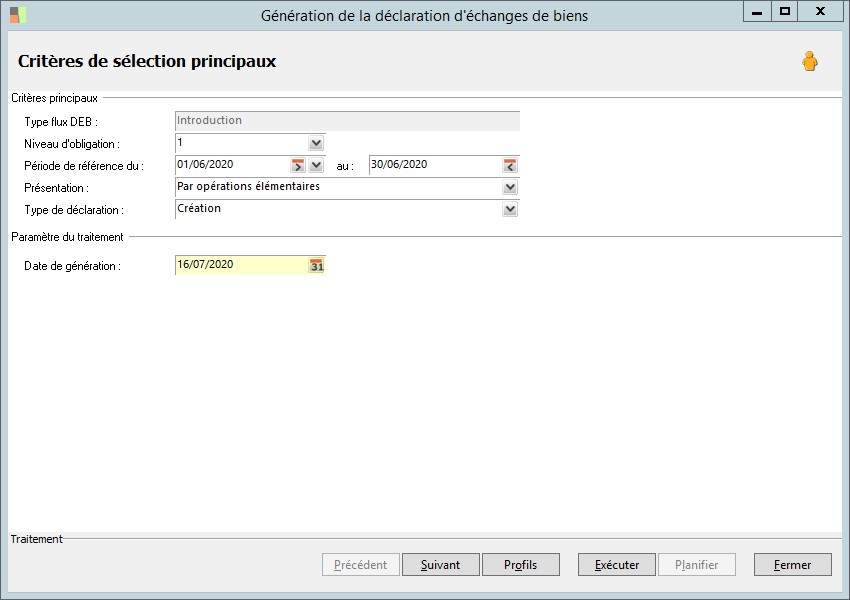Open calendar picker for period end date
The image size is (850, 600).
(x=510, y=165)
